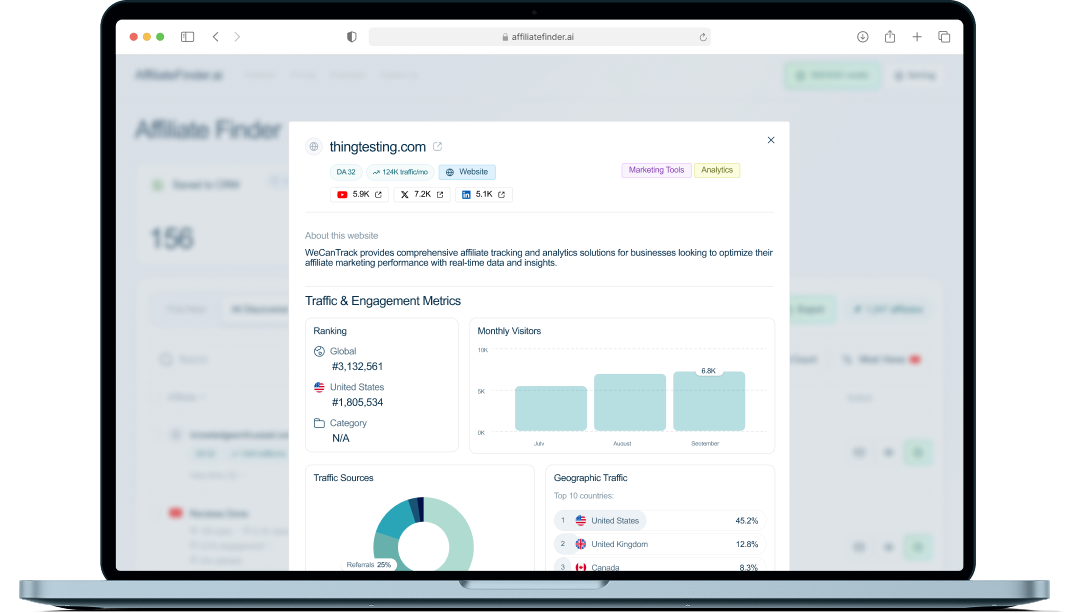
Task: Click the blurred AffiliateFinder.ai logo in background
Action: coord(179,75)
